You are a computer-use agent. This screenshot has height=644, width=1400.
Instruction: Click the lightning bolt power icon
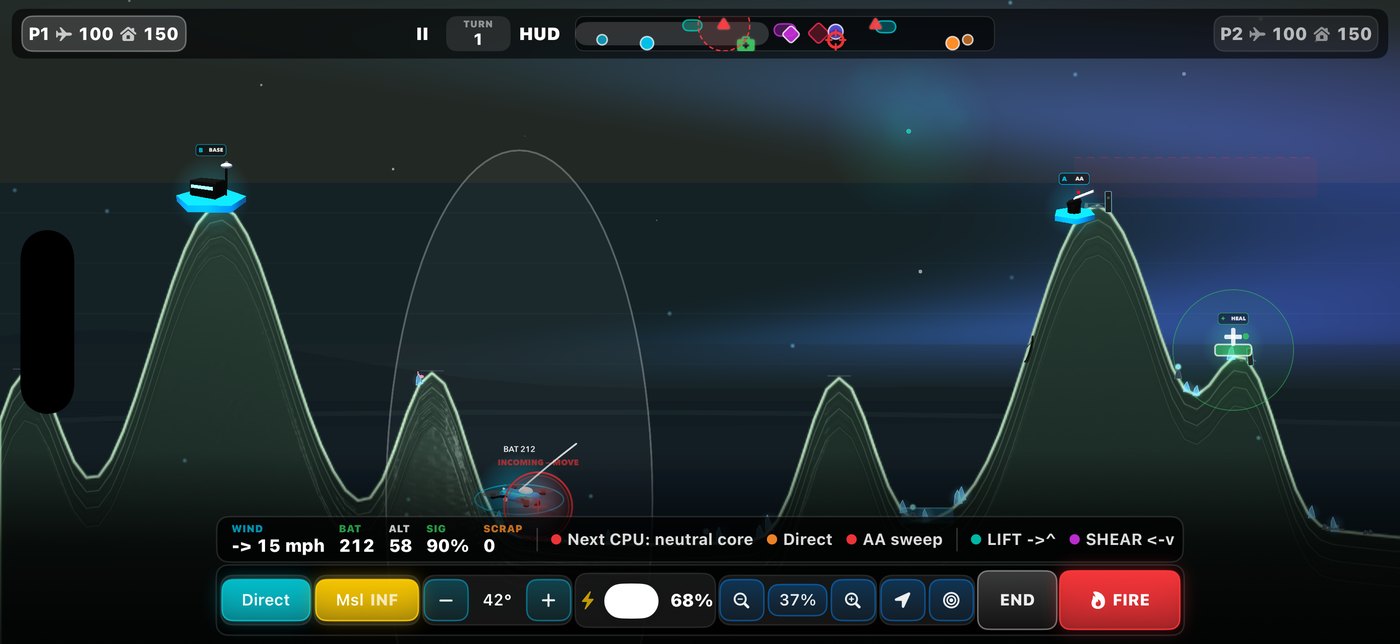pos(588,601)
